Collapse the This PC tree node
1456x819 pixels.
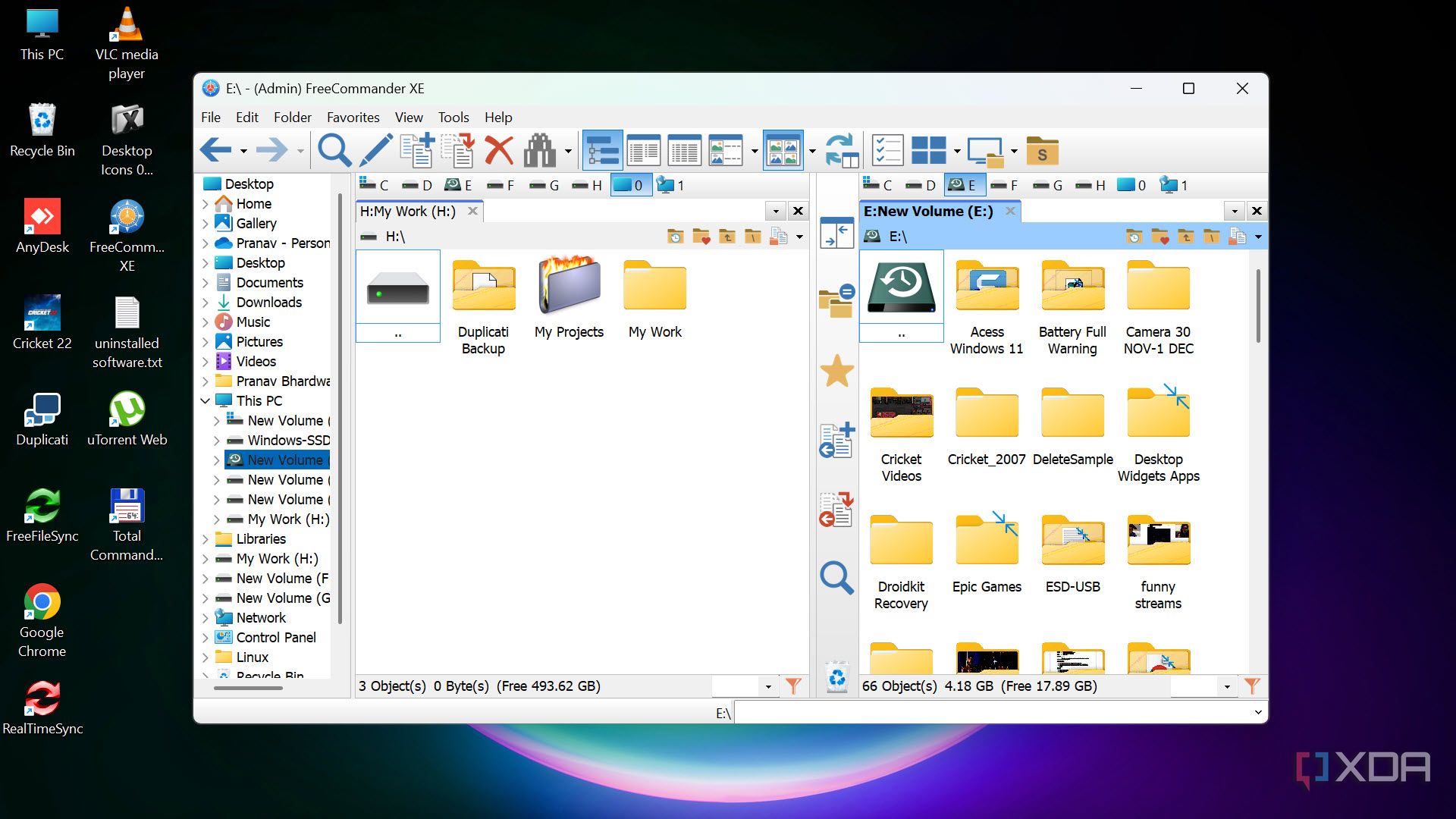click(x=206, y=401)
